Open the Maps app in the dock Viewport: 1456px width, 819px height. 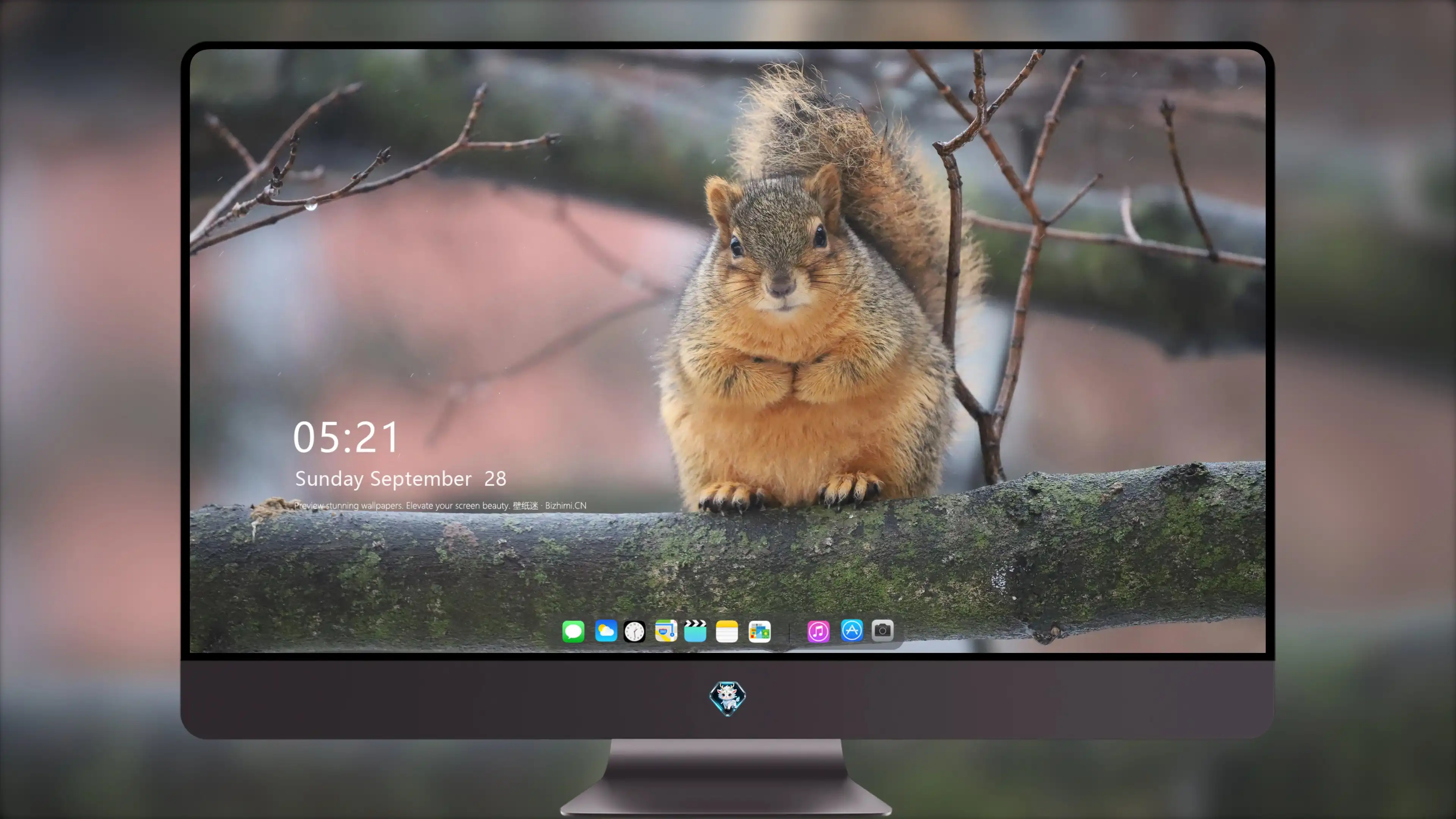pyautogui.click(x=666, y=631)
